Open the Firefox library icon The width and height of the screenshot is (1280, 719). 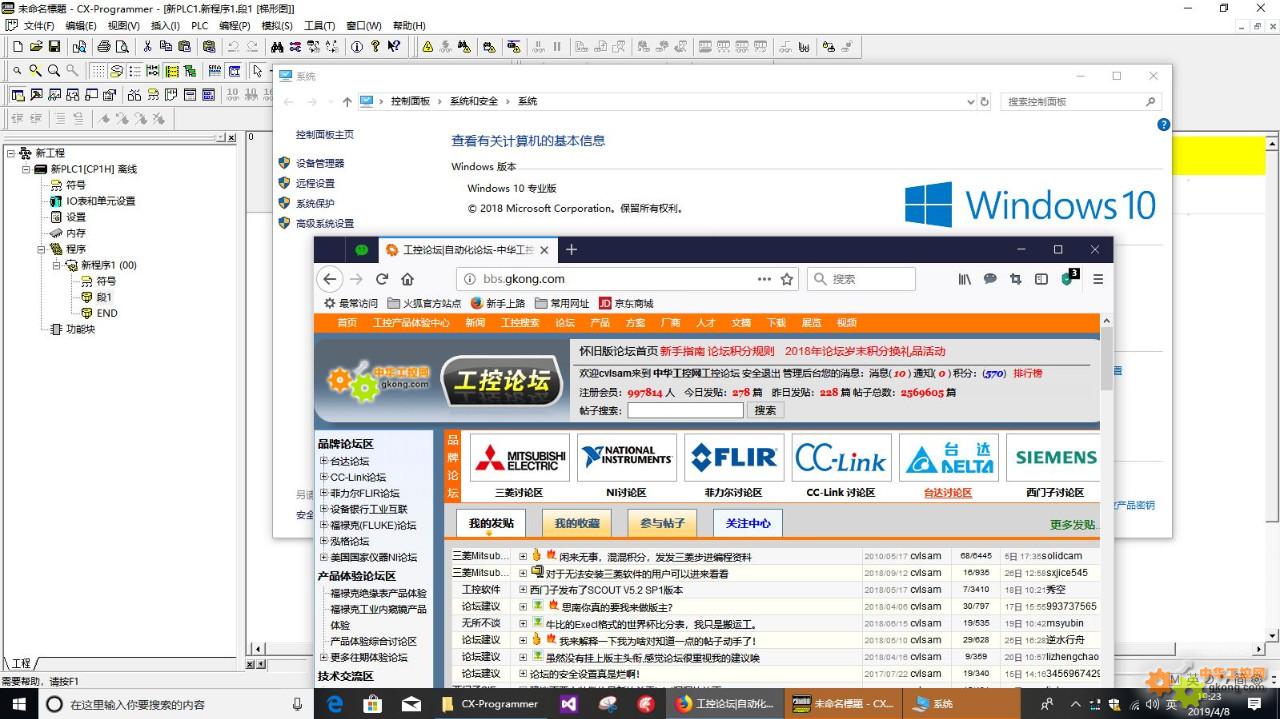coord(964,279)
